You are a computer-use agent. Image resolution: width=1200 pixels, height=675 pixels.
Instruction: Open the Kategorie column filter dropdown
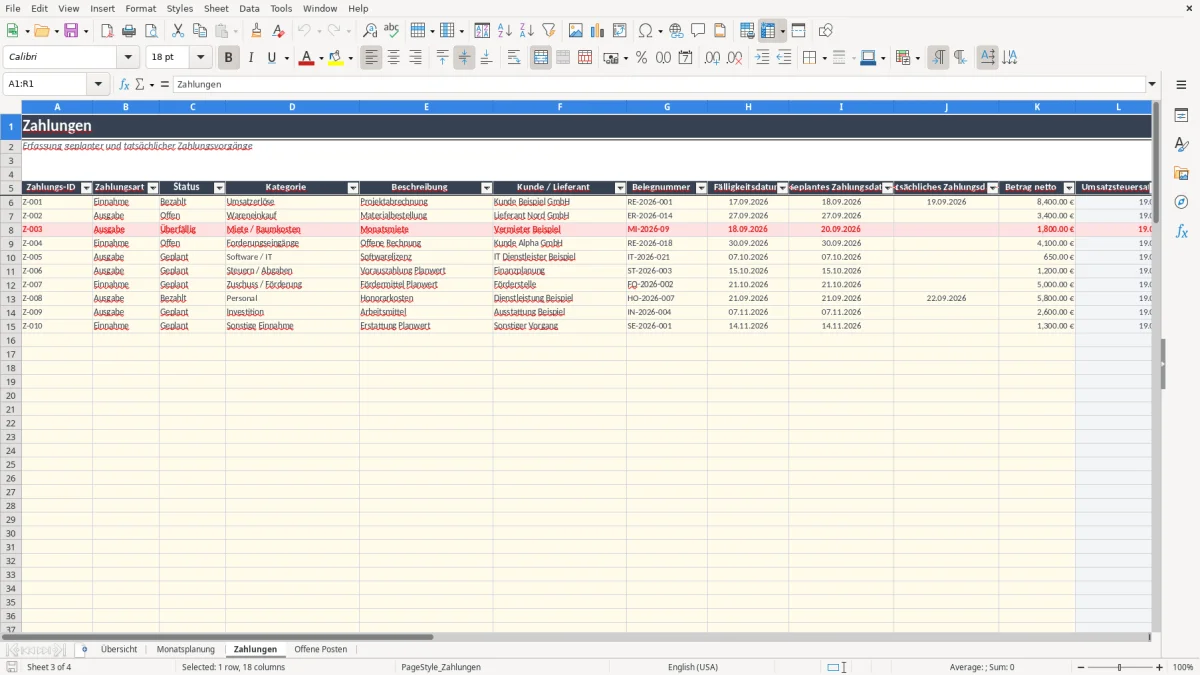(x=353, y=188)
